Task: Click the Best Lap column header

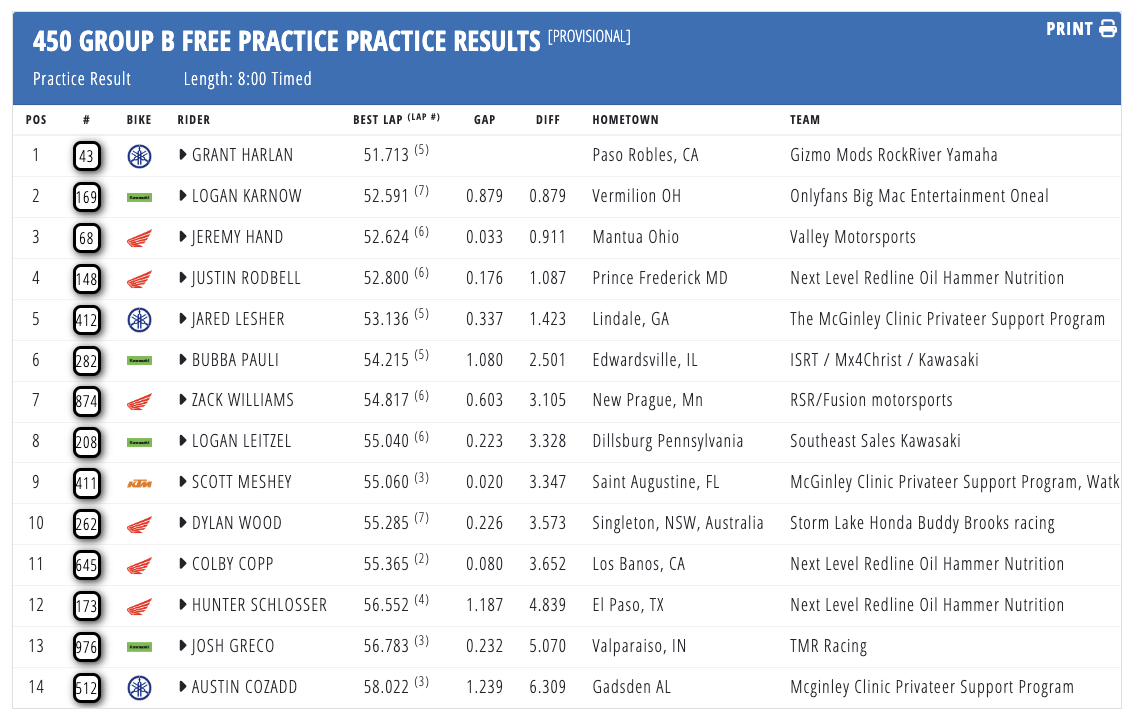Action: pyautogui.click(x=379, y=120)
